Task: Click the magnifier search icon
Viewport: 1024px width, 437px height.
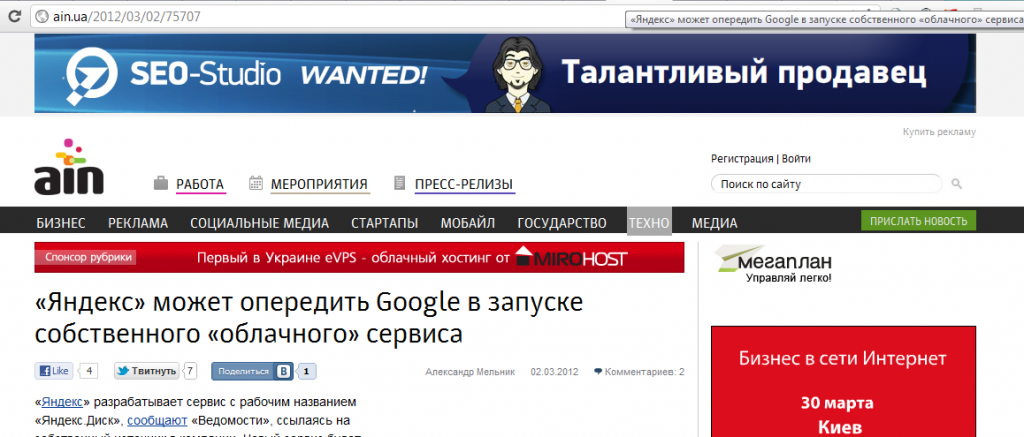Action: [957, 184]
